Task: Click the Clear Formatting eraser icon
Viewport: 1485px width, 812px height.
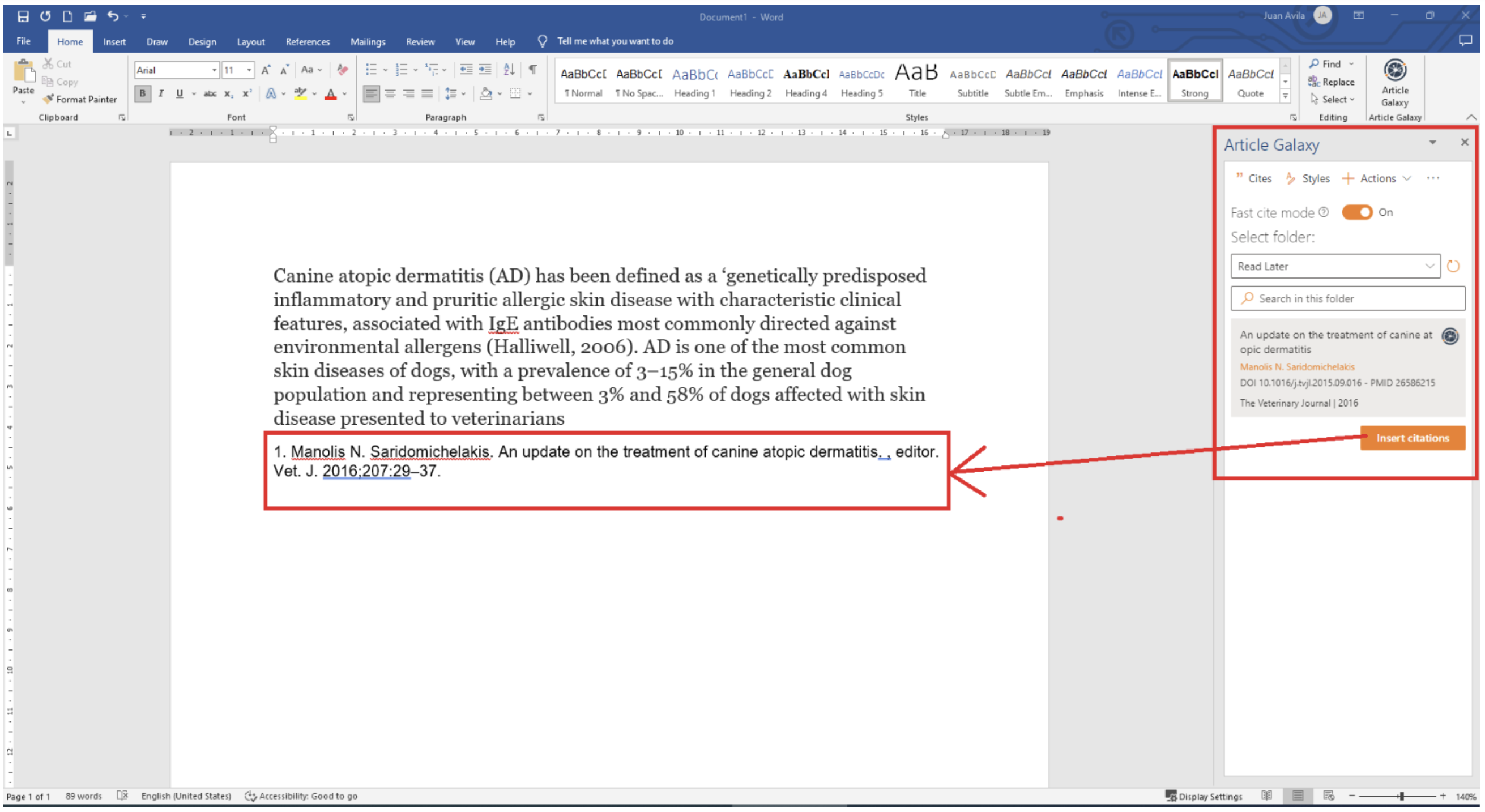Action: pyautogui.click(x=343, y=70)
